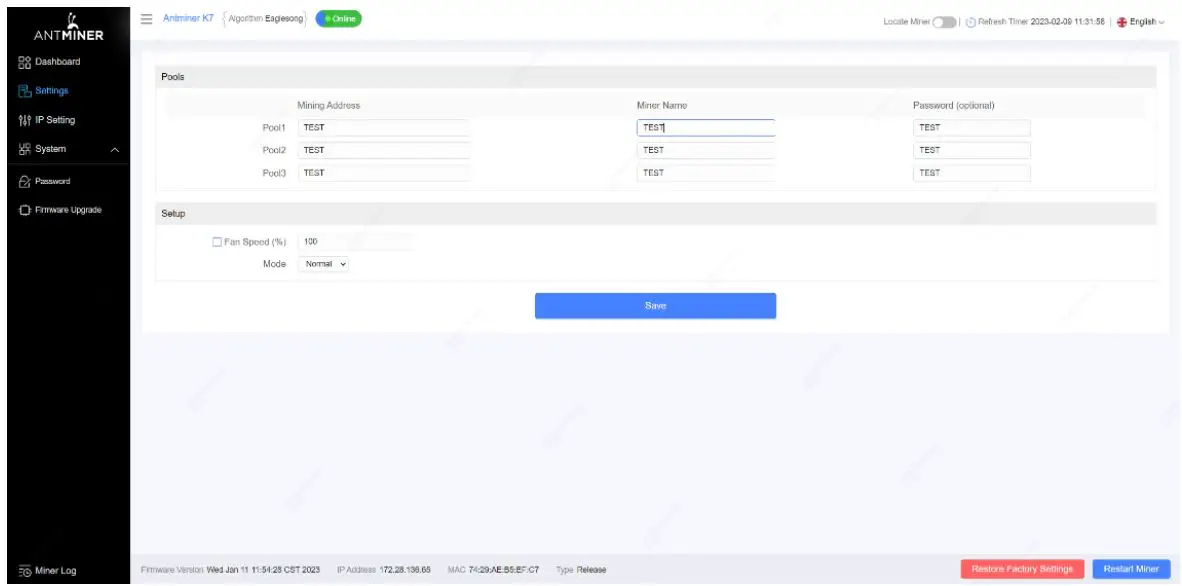The width and height of the screenshot is (1182, 586).
Task: Click the Setup section header
Action: tap(655, 213)
